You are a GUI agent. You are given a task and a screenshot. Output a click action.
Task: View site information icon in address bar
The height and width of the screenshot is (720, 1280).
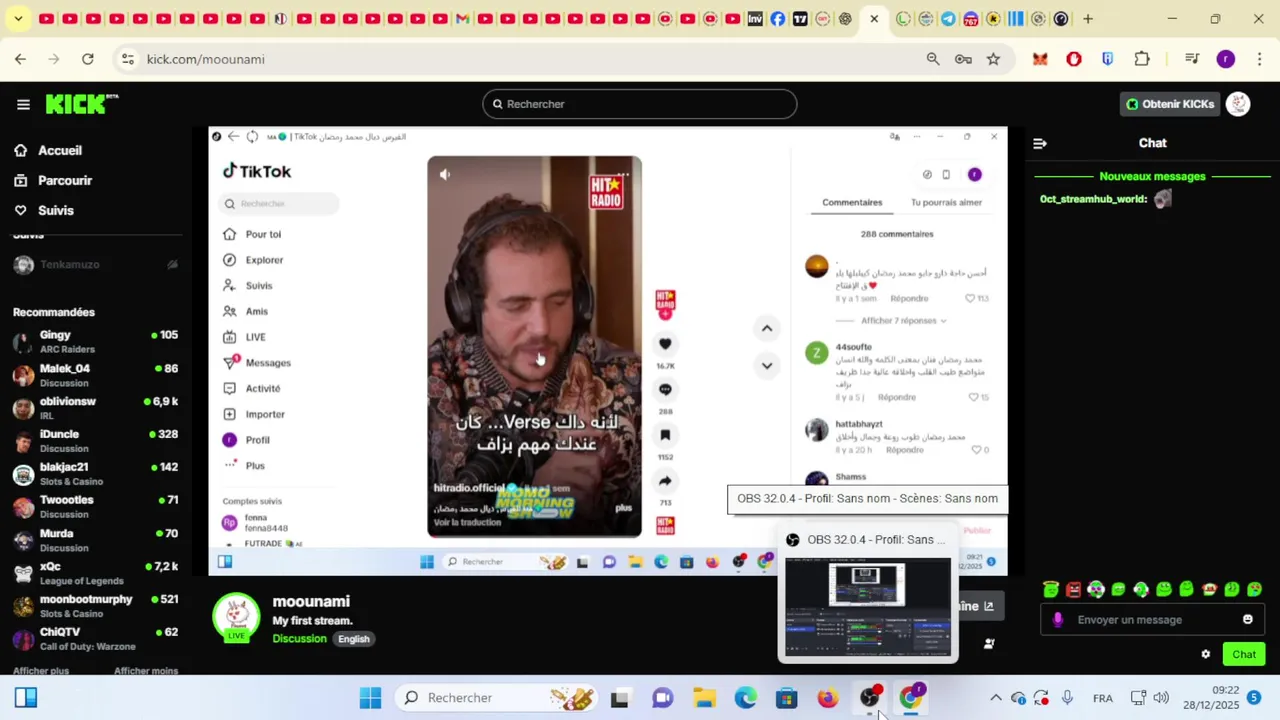(x=127, y=59)
